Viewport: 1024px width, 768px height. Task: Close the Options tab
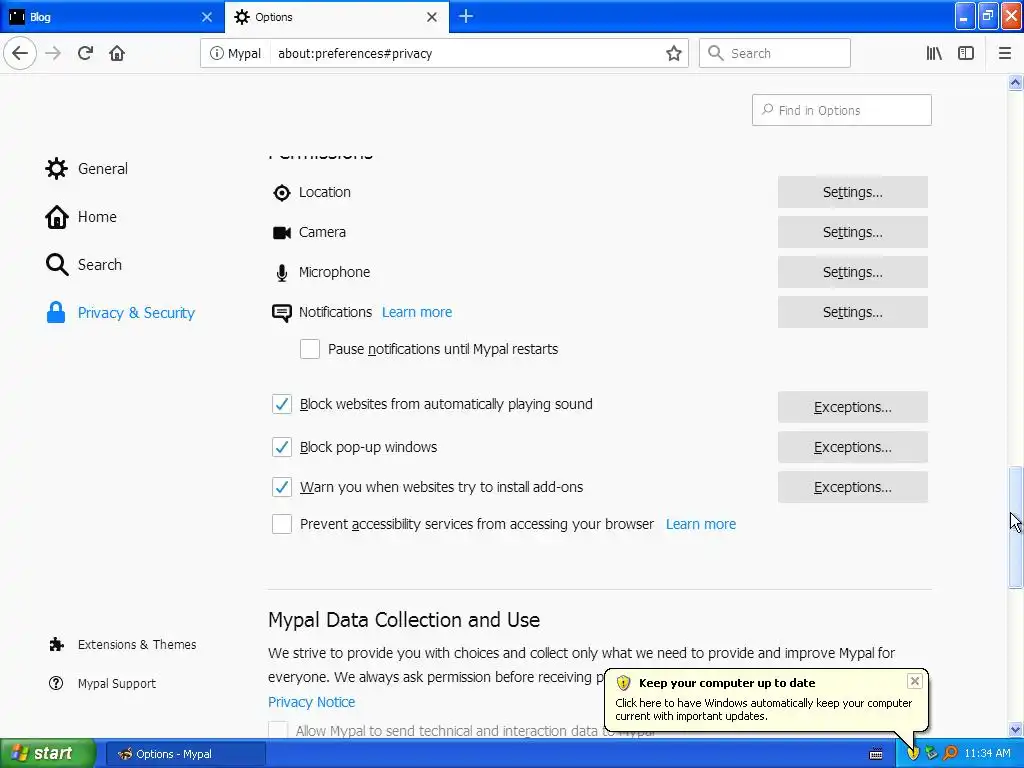(432, 17)
